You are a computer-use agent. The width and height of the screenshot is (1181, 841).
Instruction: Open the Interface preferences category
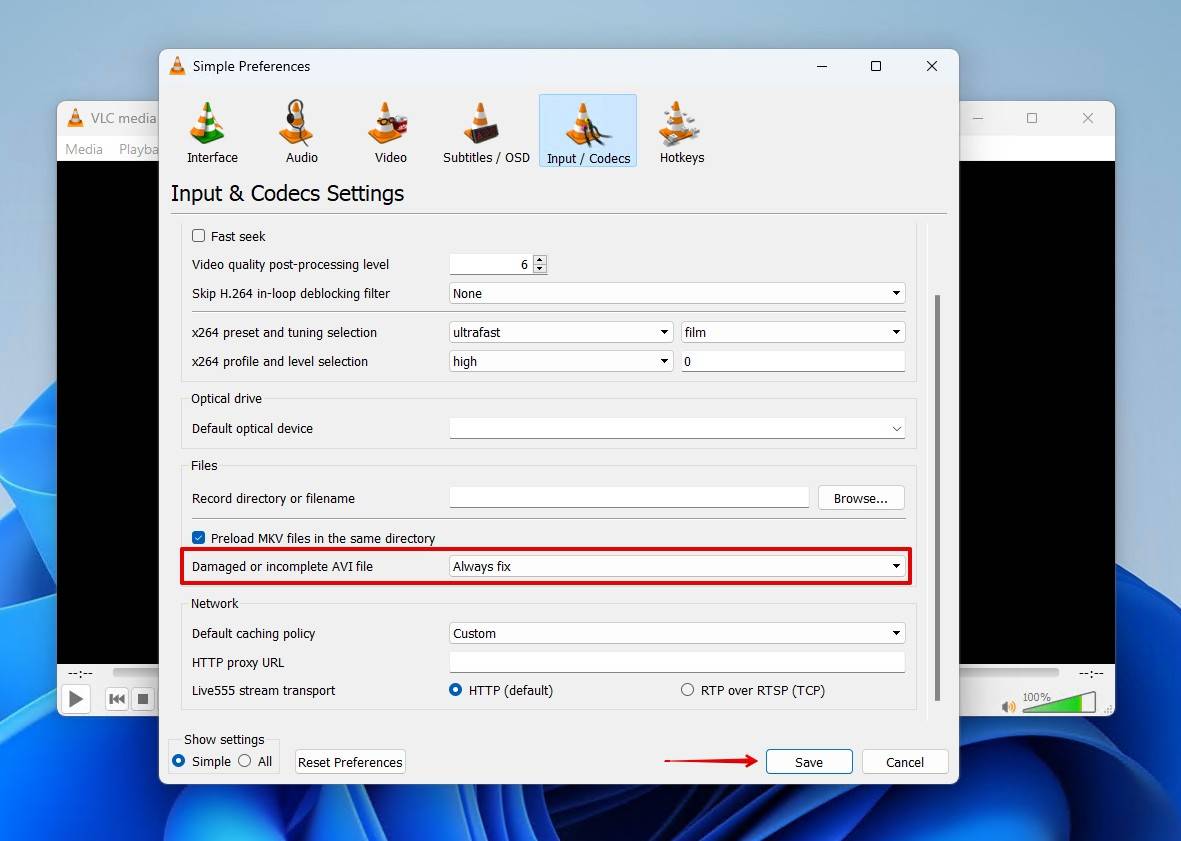click(x=212, y=132)
